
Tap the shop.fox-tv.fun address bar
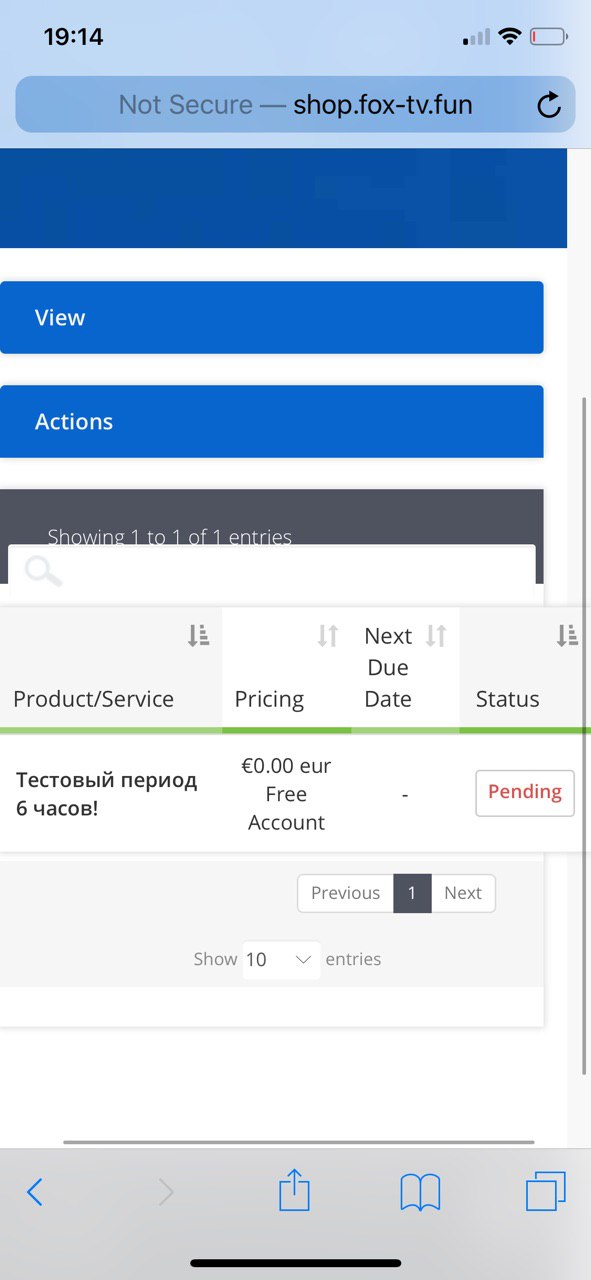[295, 105]
